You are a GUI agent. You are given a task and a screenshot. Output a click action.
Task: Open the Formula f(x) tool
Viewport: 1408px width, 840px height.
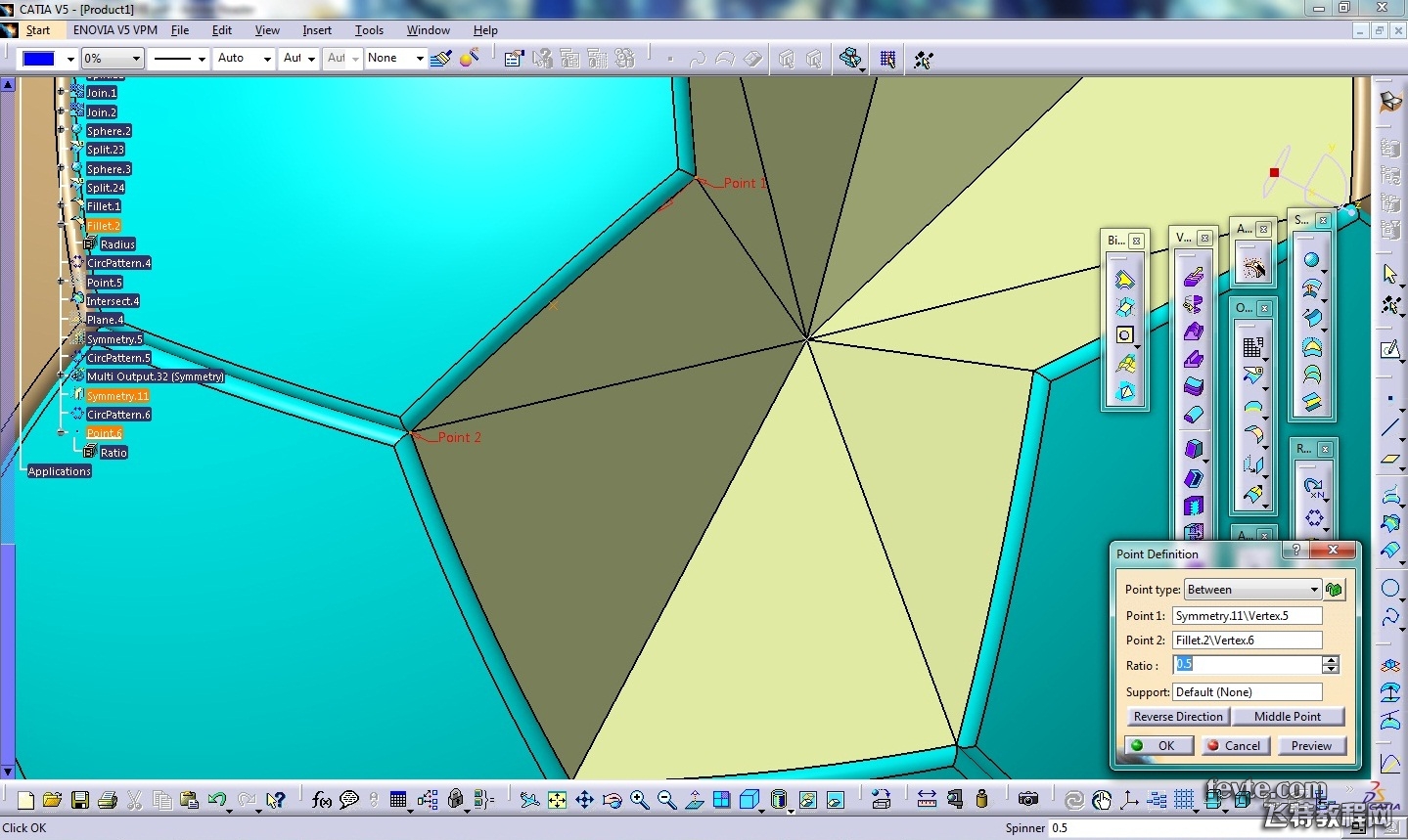click(x=321, y=800)
